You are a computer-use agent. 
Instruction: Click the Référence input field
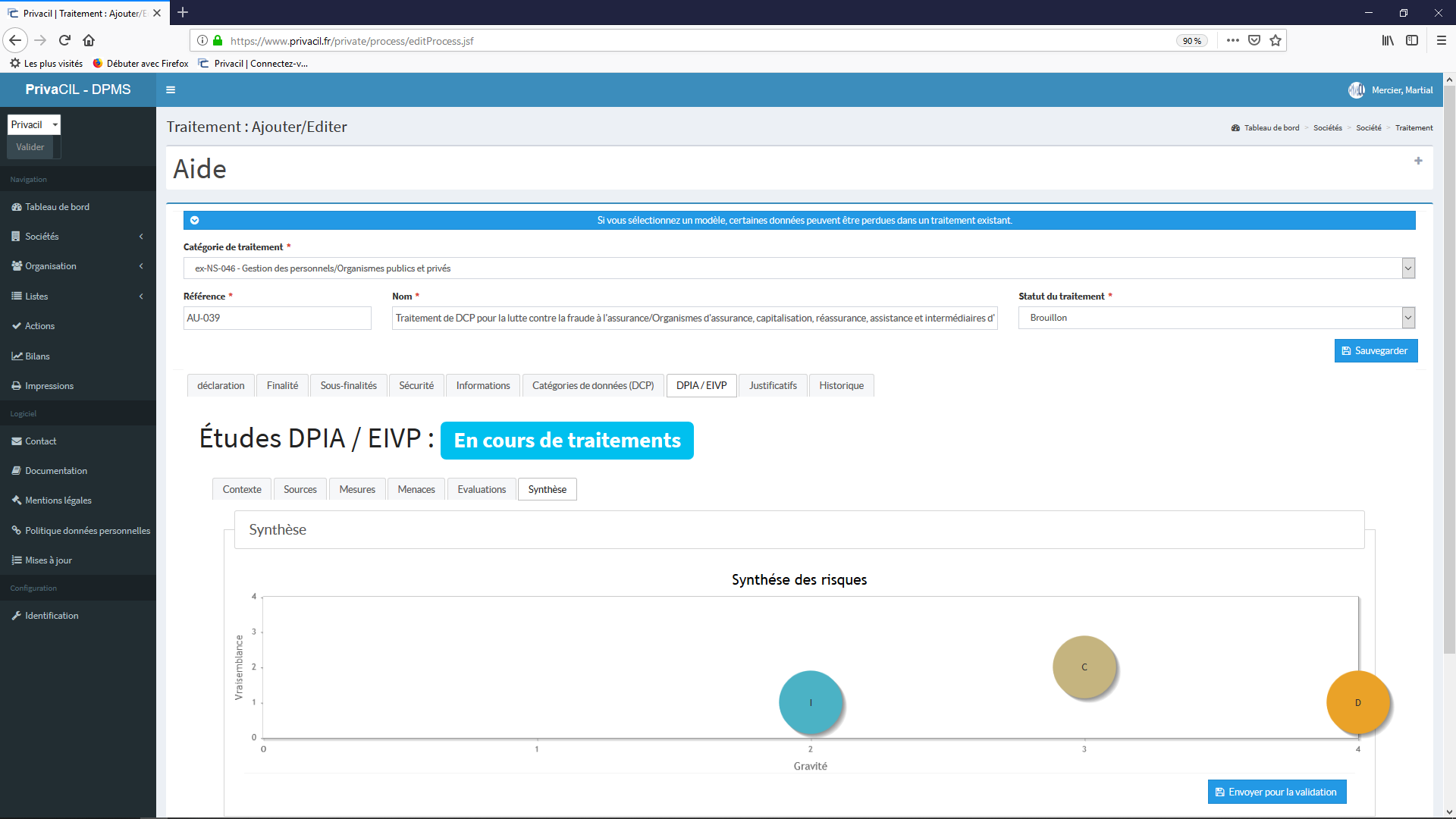point(277,318)
